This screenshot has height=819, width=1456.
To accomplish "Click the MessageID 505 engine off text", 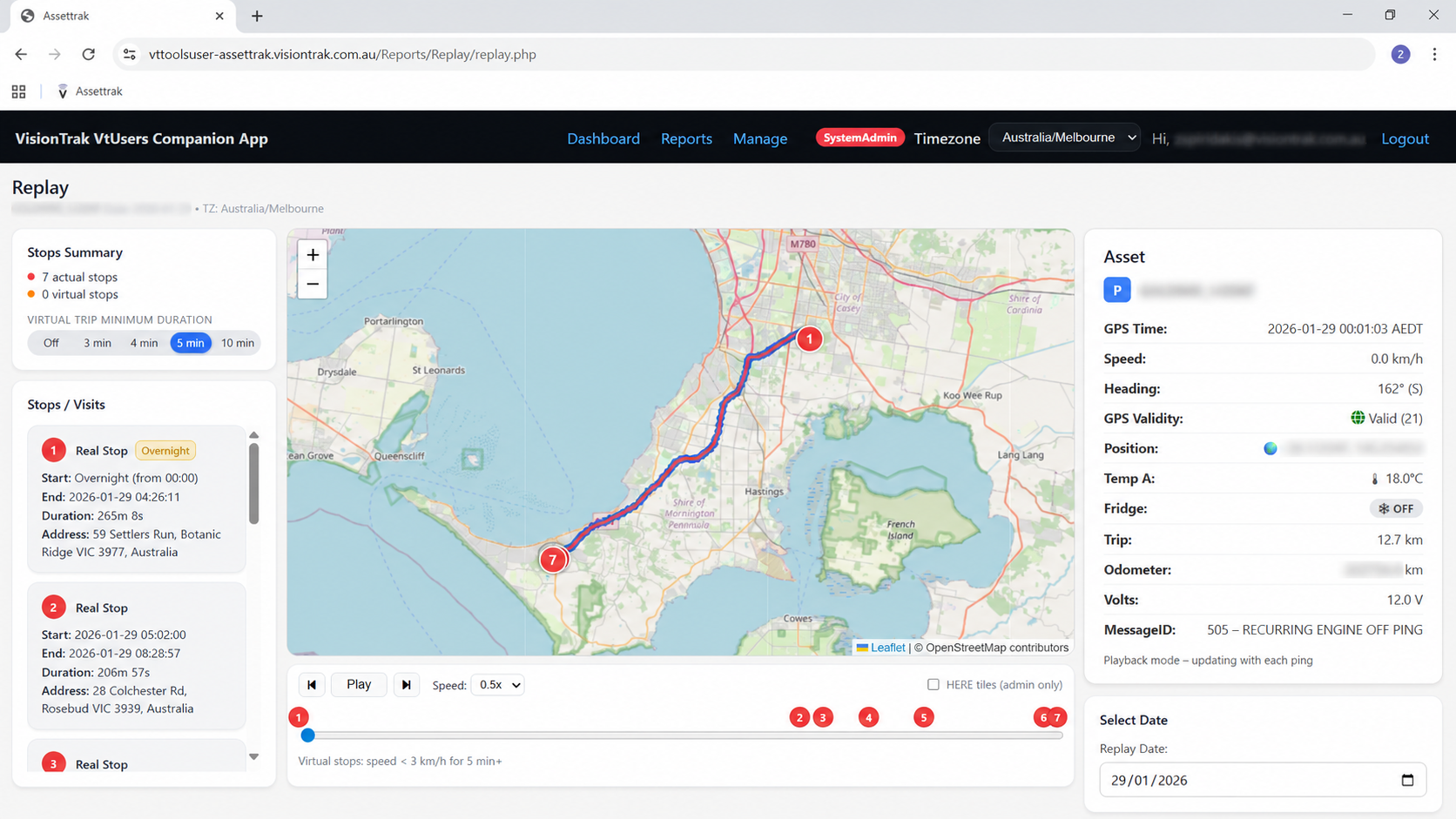I will [x=1315, y=629].
